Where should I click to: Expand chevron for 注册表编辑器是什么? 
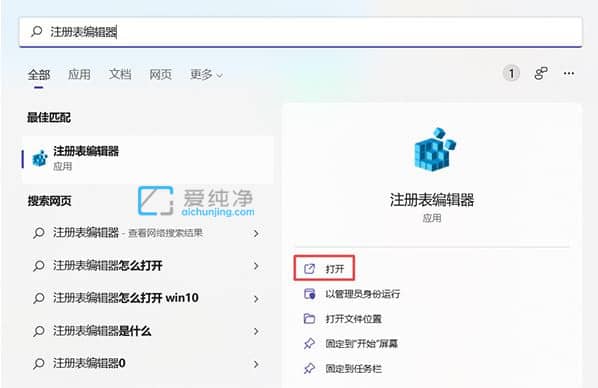pyautogui.click(x=256, y=331)
